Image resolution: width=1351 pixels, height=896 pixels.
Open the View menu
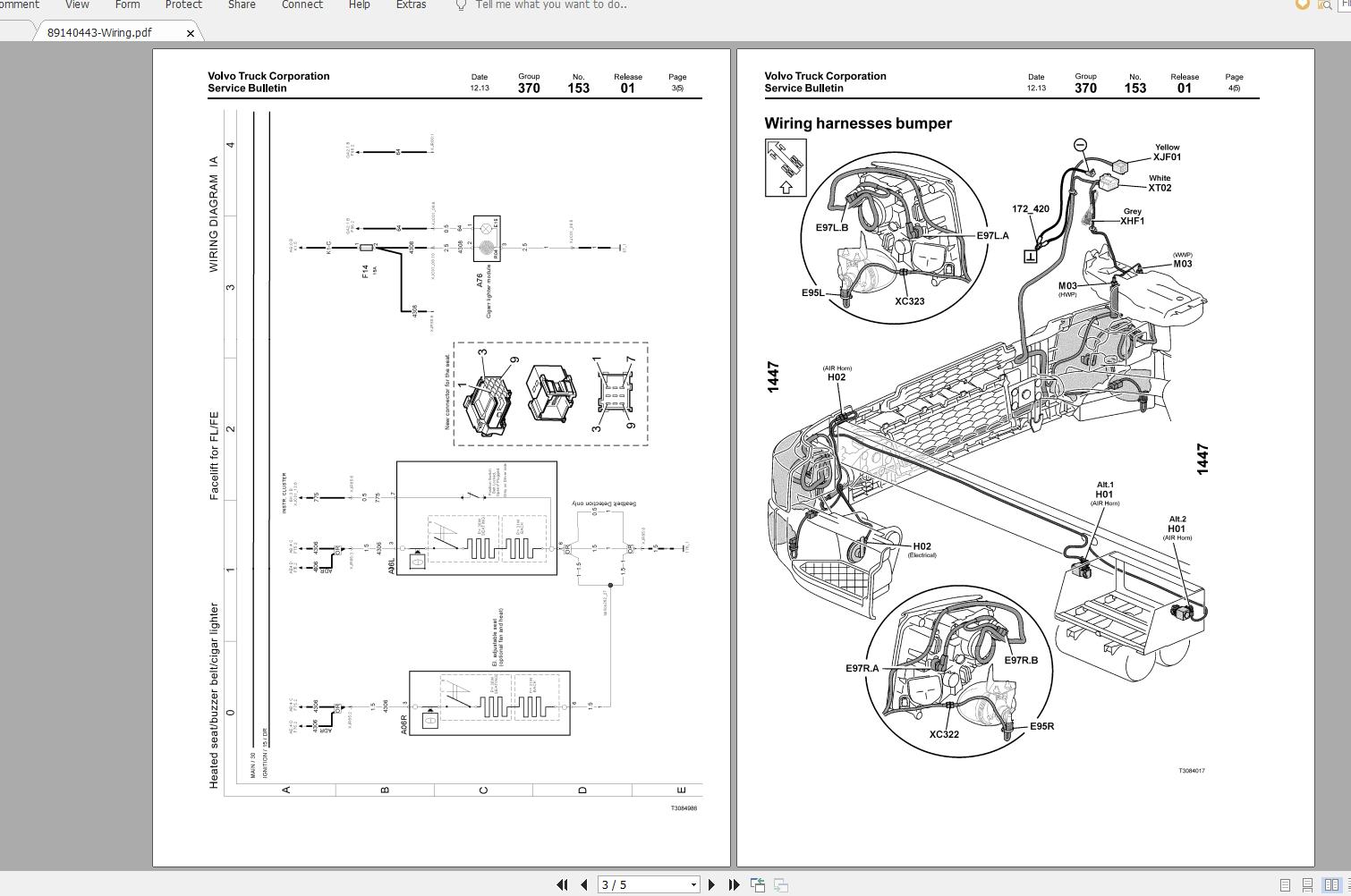pos(76,5)
